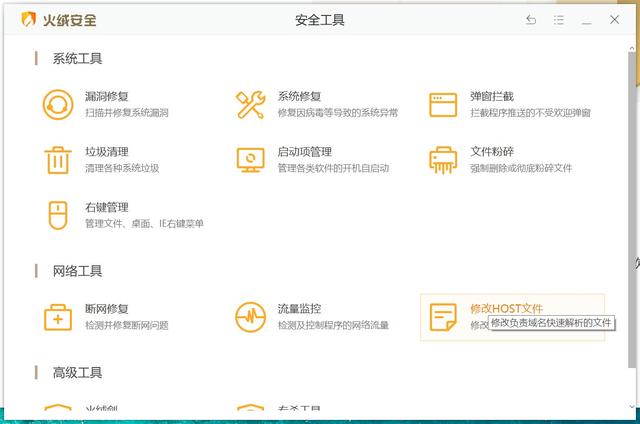Open the 漏洞修复 vulnerability repair icon
Image resolution: width=640 pixels, height=424 pixels.
(58, 105)
